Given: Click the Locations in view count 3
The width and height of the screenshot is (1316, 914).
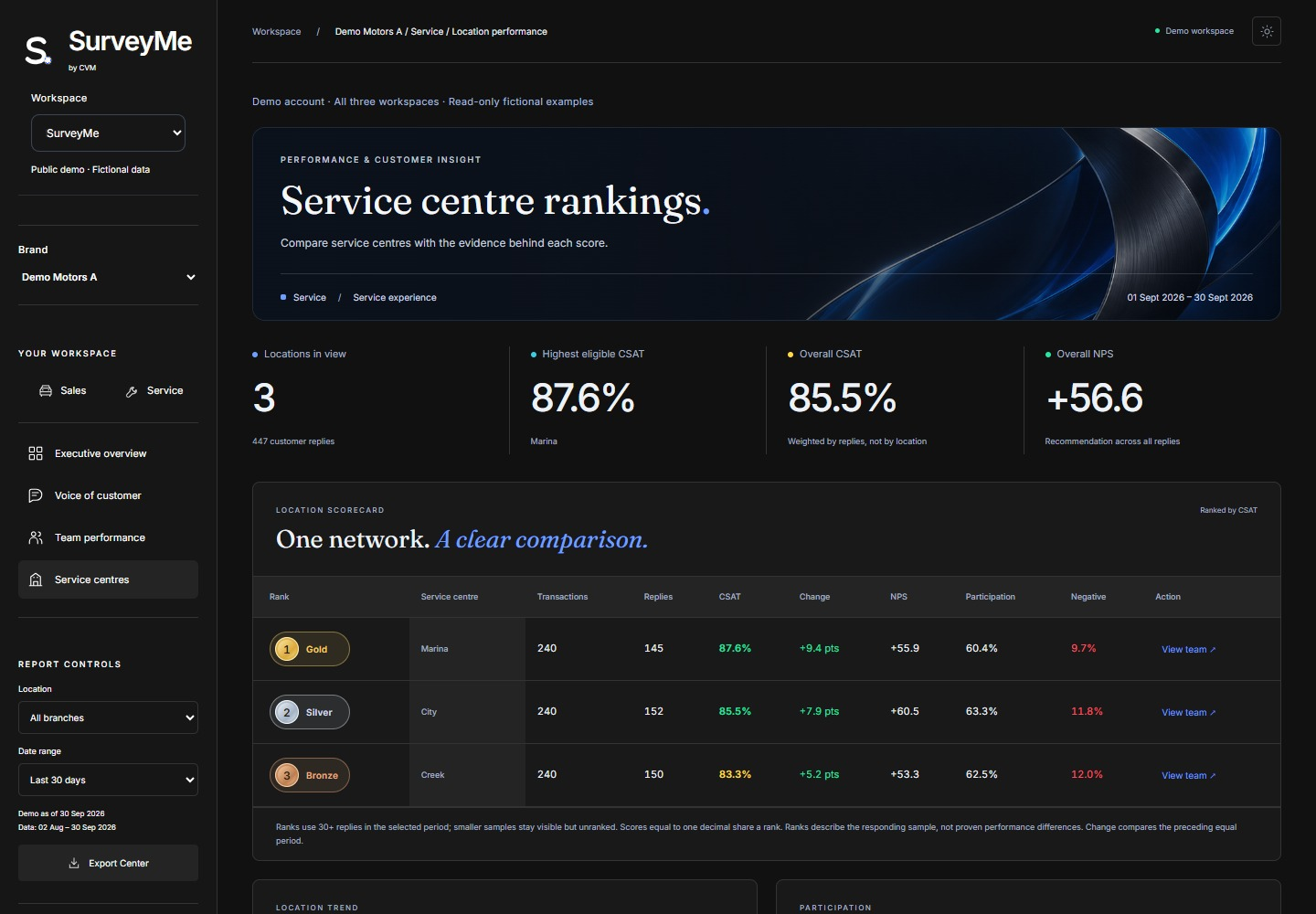Looking at the screenshot, I should coord(264,398).
